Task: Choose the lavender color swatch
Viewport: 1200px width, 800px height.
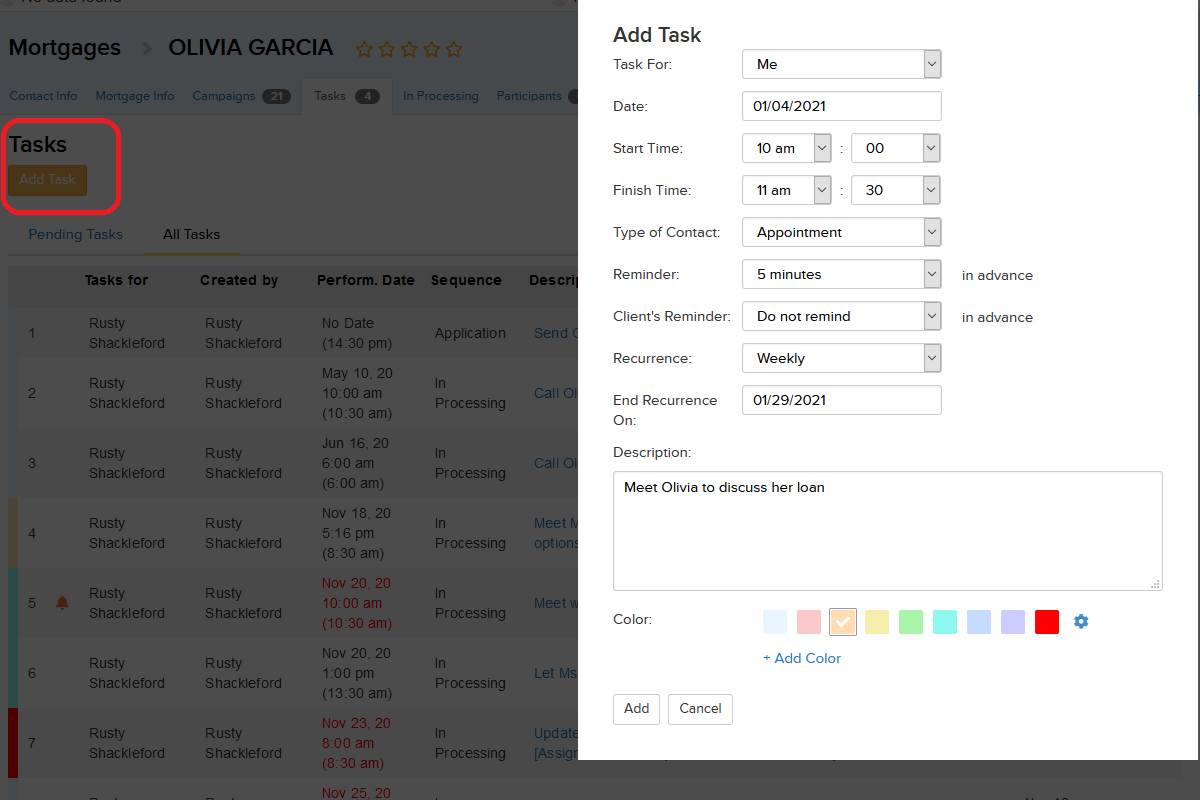Action: pyautogui.click(x=1013, y=621)
